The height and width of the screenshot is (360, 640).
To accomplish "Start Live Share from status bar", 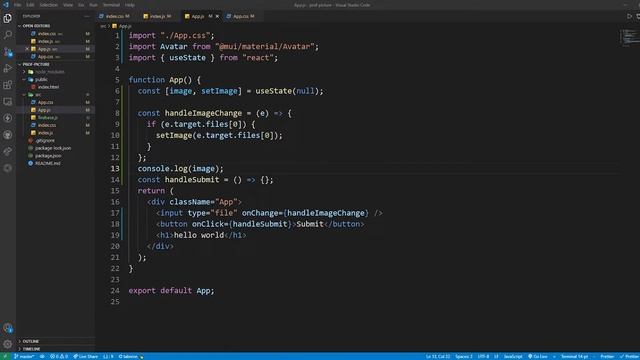I will point(86,356).
